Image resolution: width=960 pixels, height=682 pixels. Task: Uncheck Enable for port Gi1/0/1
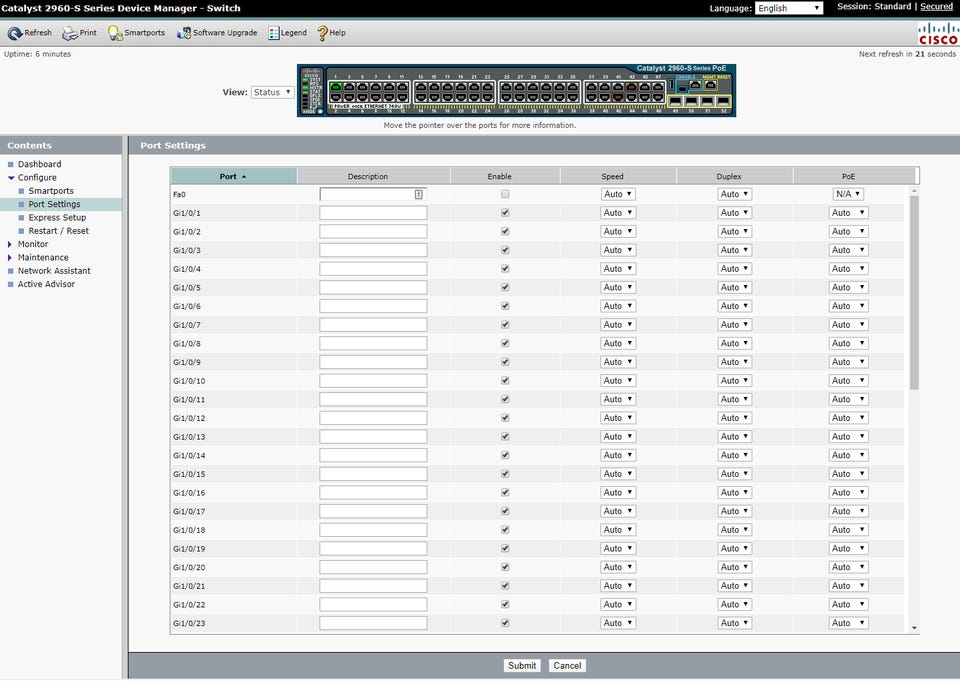505,212
